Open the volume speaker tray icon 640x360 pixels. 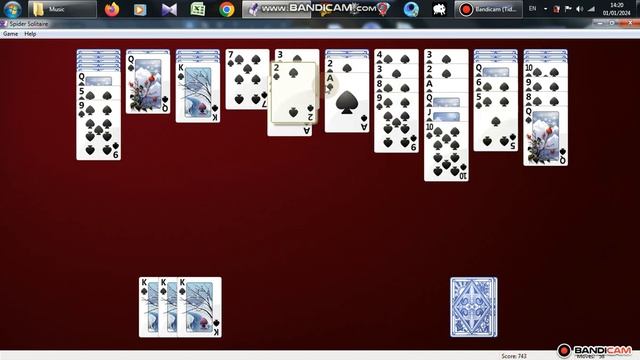pos(580,9)
